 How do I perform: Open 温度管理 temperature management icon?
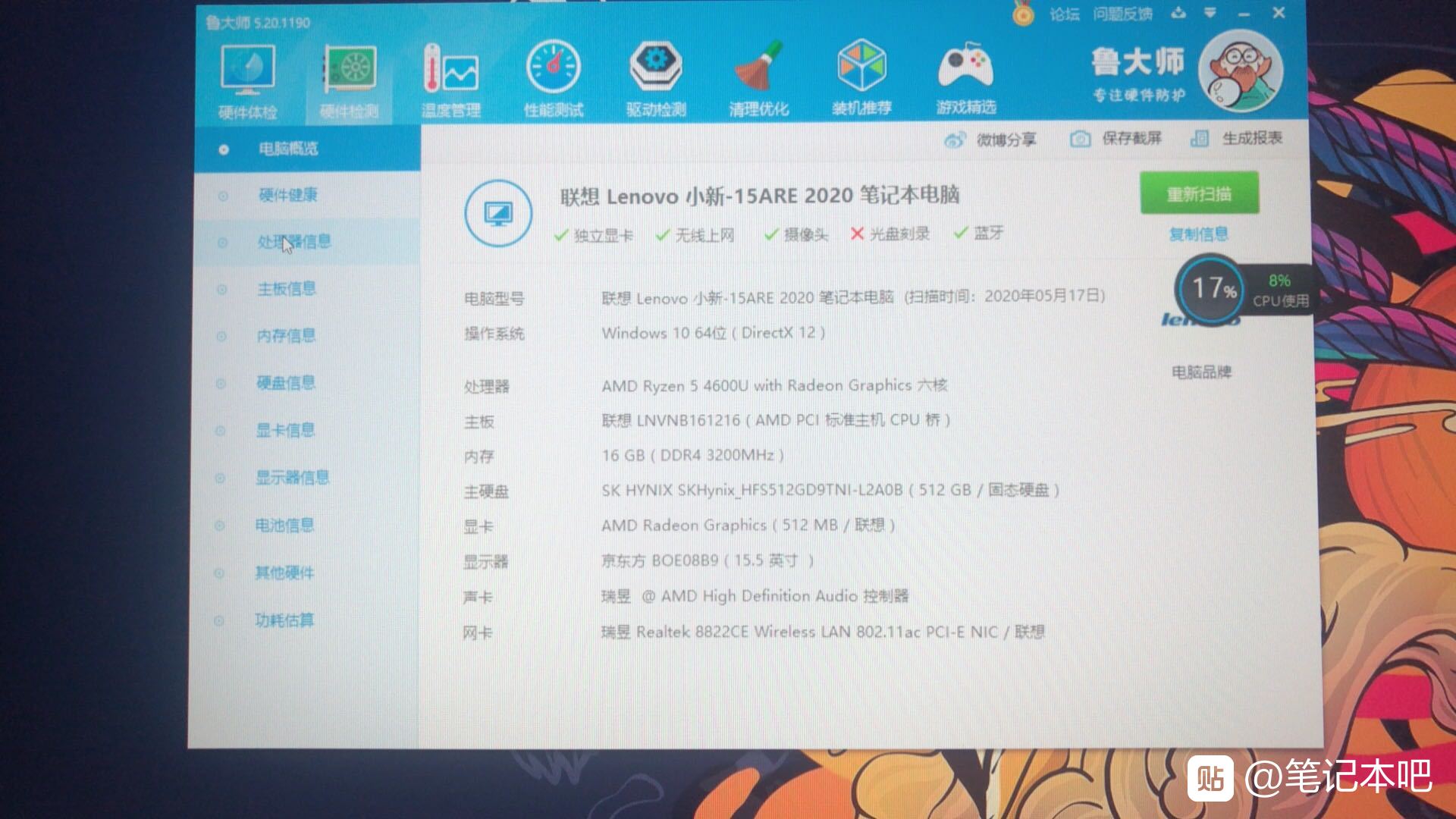(x=451, y=82)
